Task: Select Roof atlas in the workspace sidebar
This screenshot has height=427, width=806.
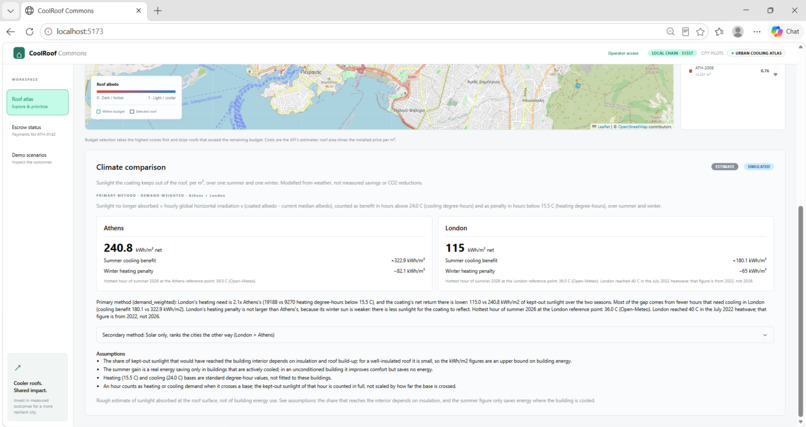Action: point(38,102)
